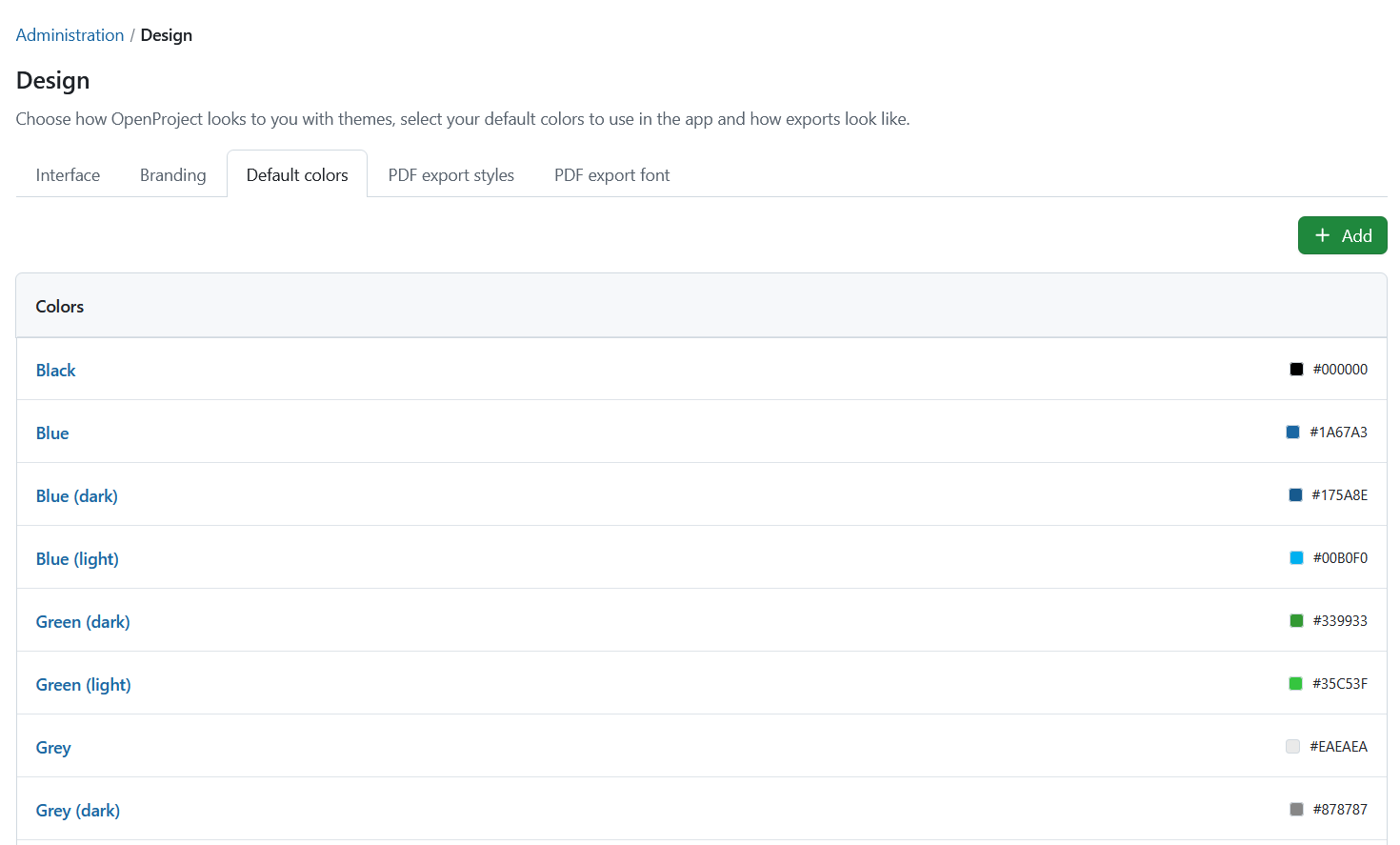Open the Blue (light) color entry
The height and width of the screenshot is (845, 1400).
click(77, 559)
